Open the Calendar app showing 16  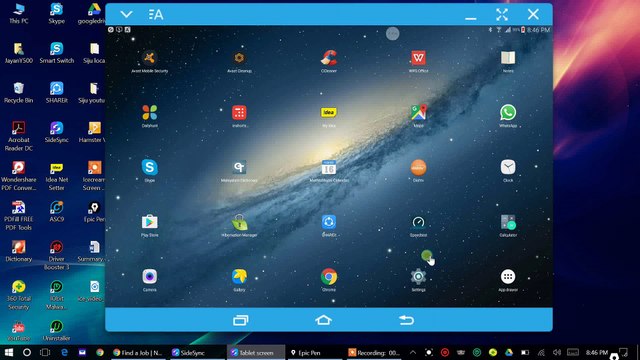click(x=329, y=167)
